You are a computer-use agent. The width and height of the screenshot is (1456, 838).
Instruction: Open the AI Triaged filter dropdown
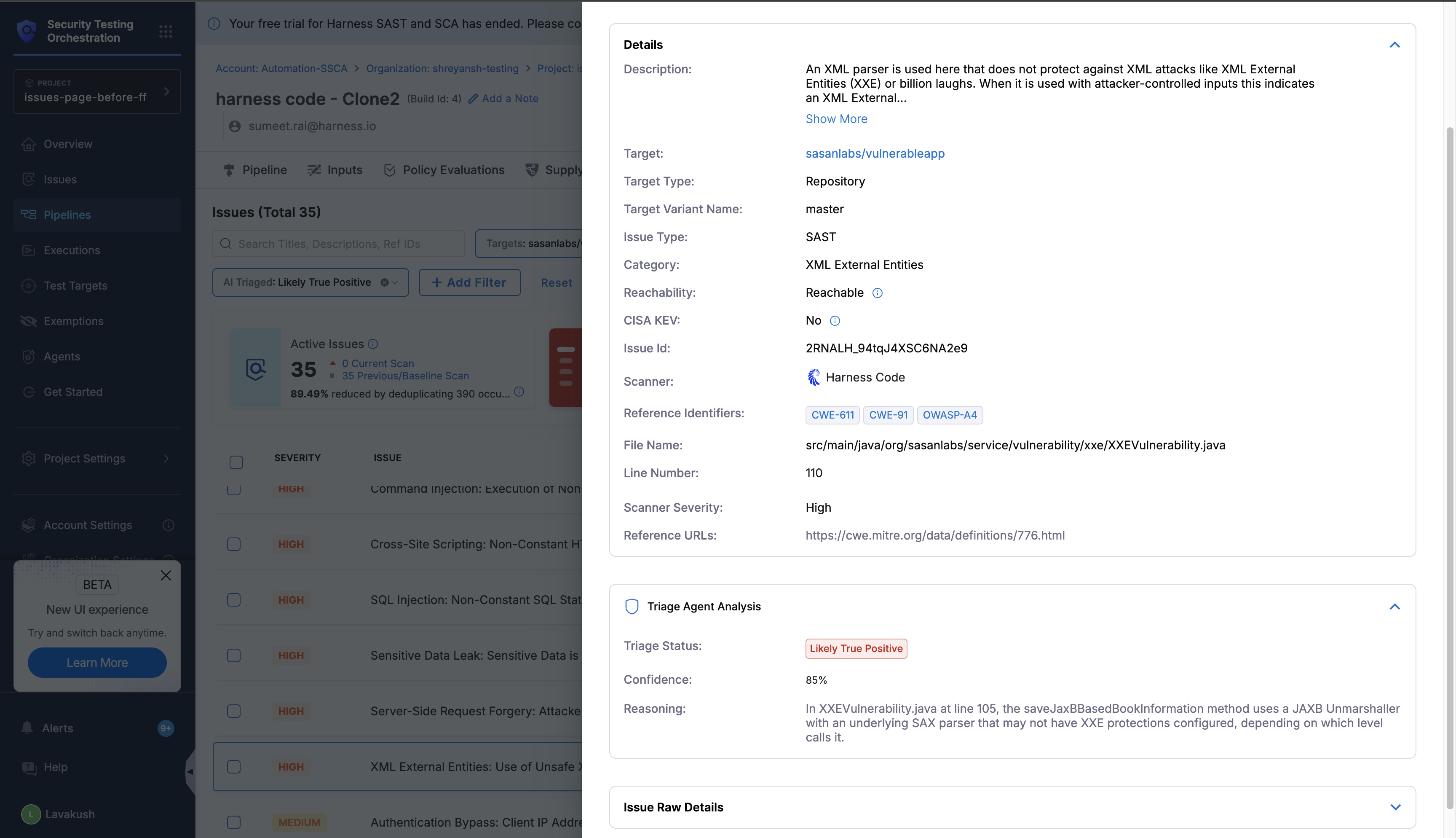pyautogui.click(x=310, y=282)
